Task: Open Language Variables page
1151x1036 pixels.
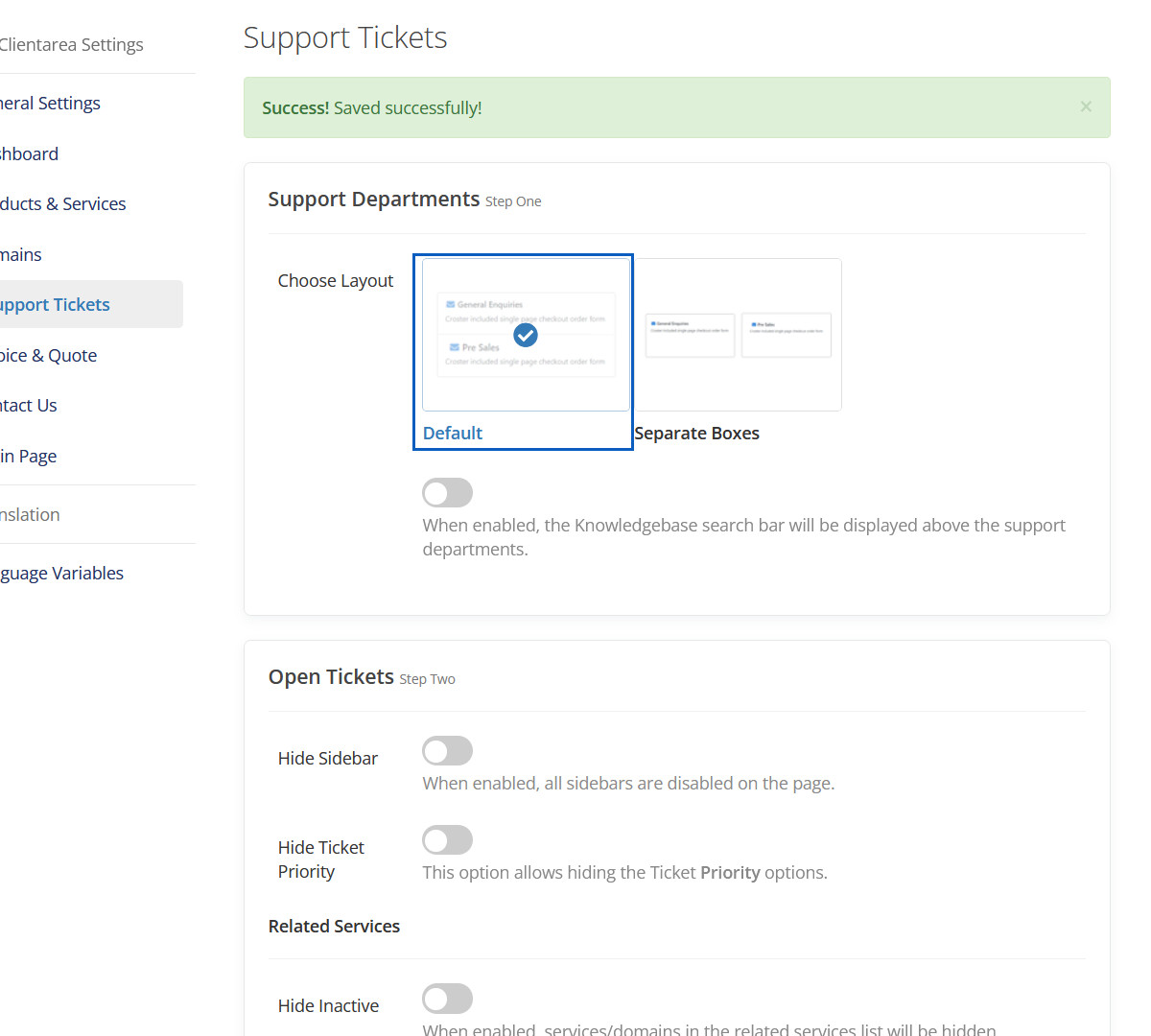Action: pyautogui.click(x=62, y=574)
